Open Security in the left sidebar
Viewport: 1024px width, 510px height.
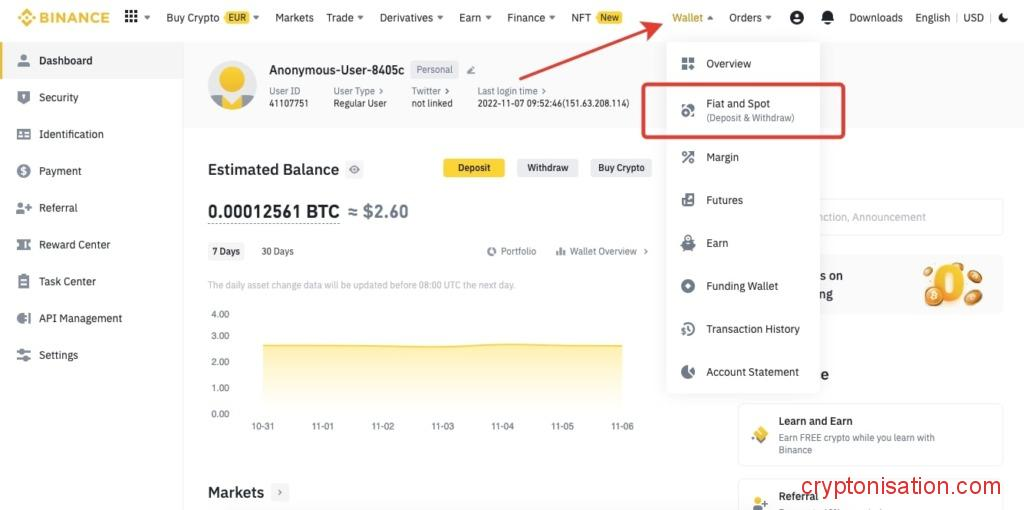coord(58,97)
